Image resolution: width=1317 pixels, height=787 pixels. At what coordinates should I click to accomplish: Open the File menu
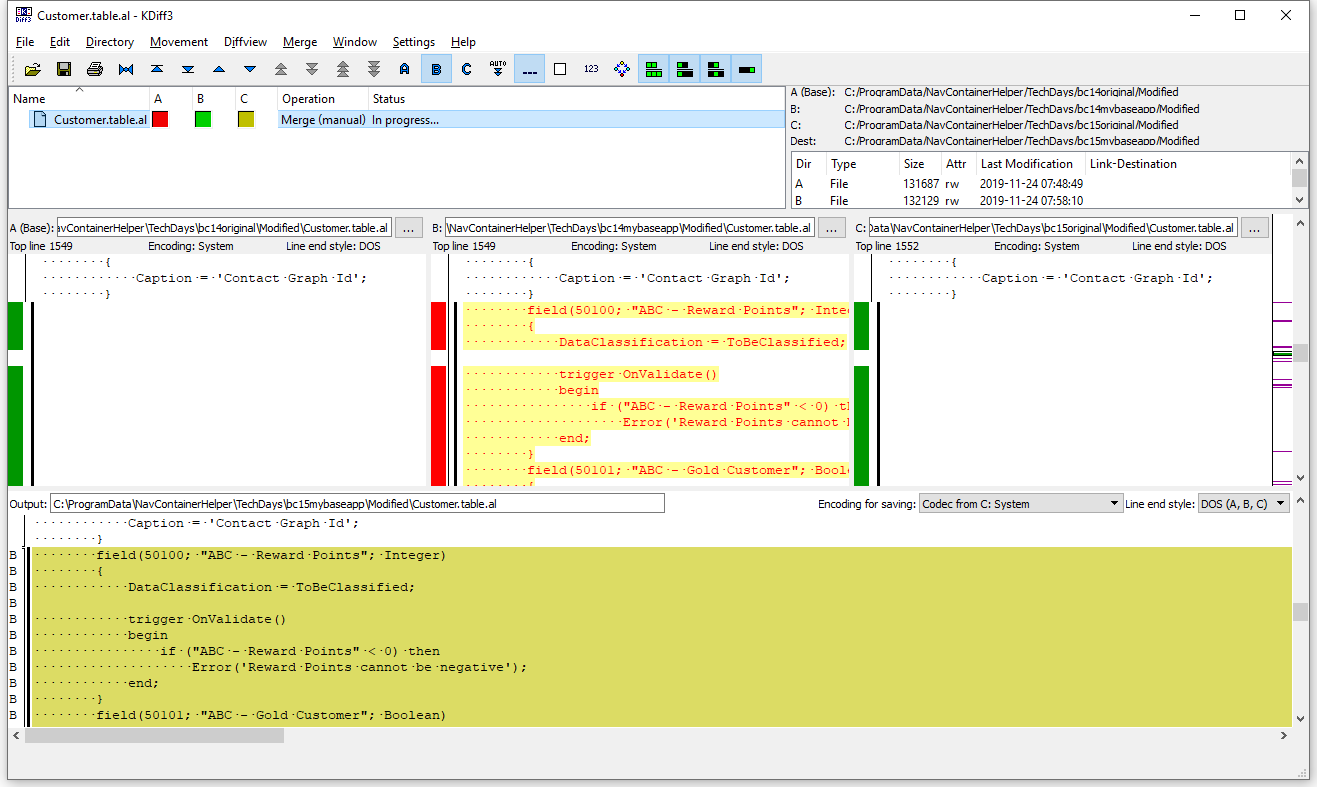point(25,42)
